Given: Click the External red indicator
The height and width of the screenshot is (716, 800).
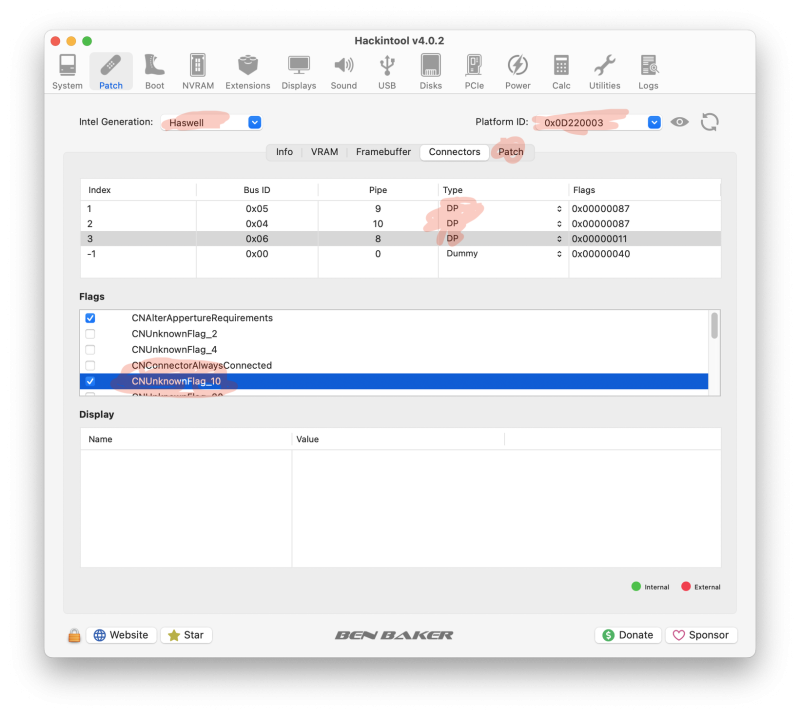Looking at the screenshot, I should [686, 586].
